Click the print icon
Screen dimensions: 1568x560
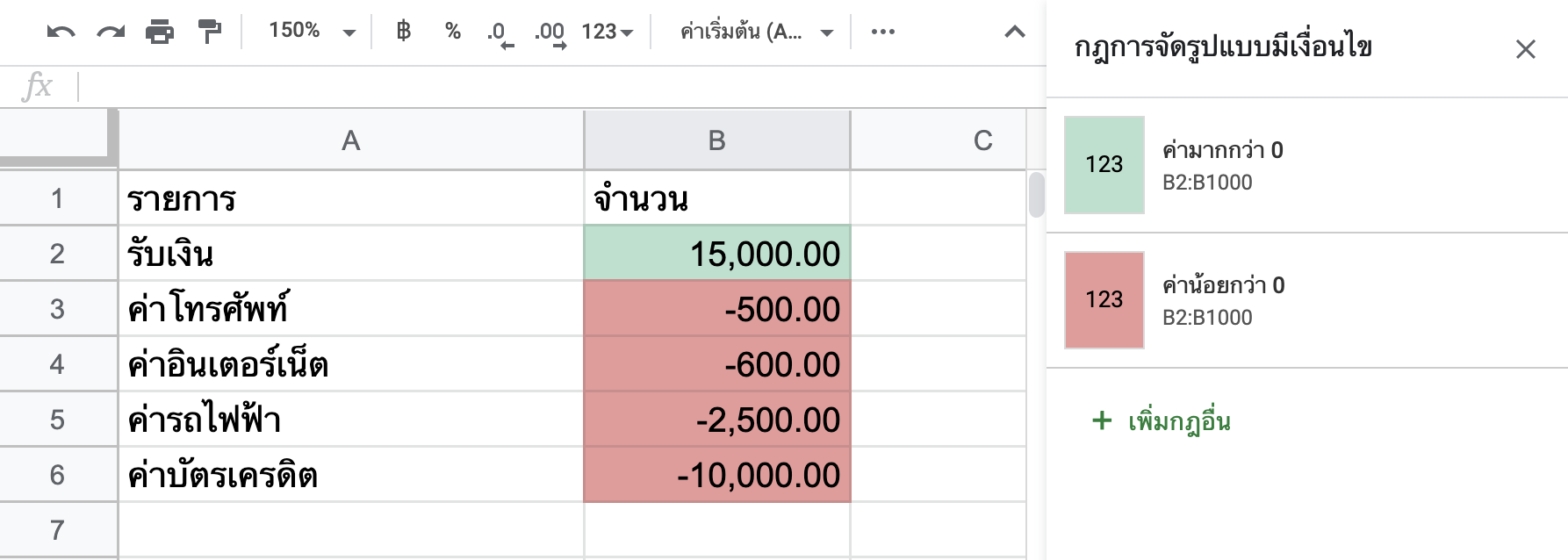point(160,32)
